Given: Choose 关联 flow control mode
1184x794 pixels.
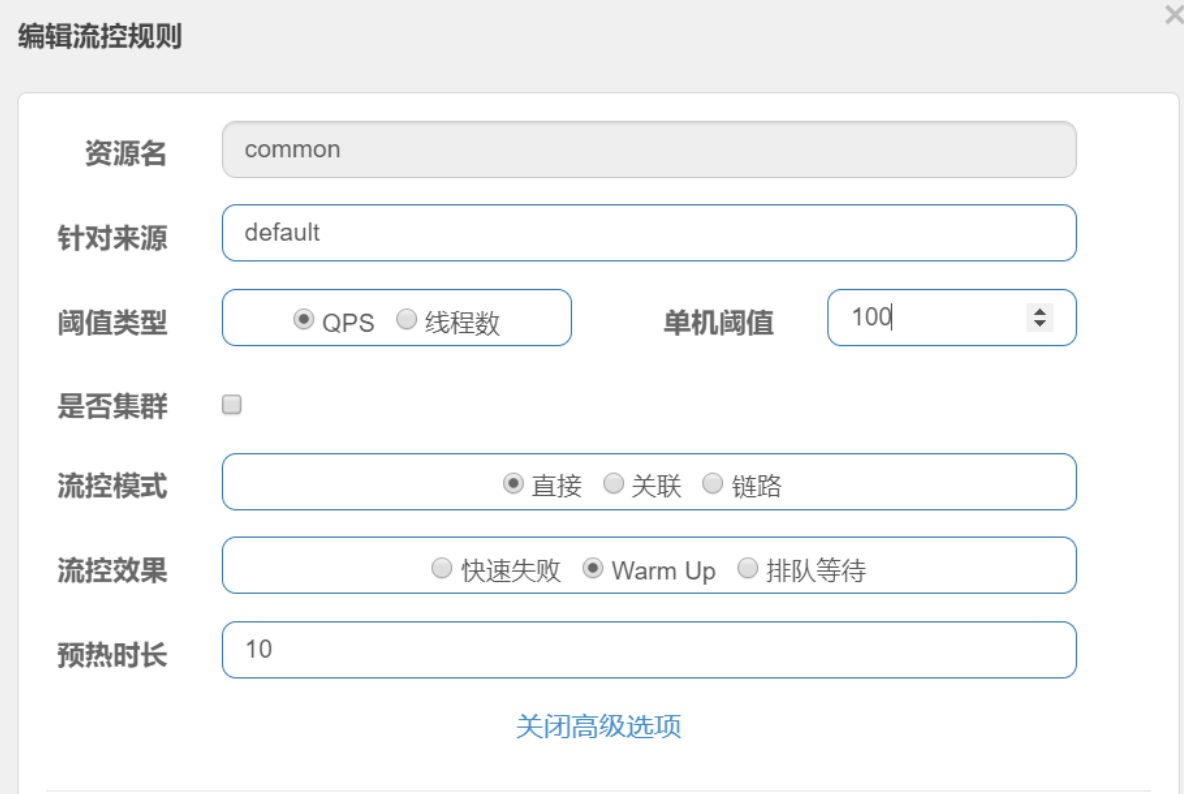Looking at the screenshot, I should (614, 484).
